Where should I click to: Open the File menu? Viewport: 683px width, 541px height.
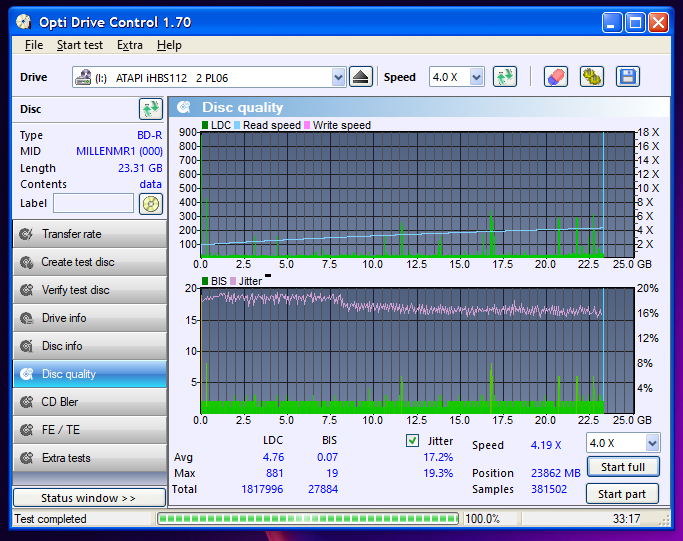click(x=34, y=45)
